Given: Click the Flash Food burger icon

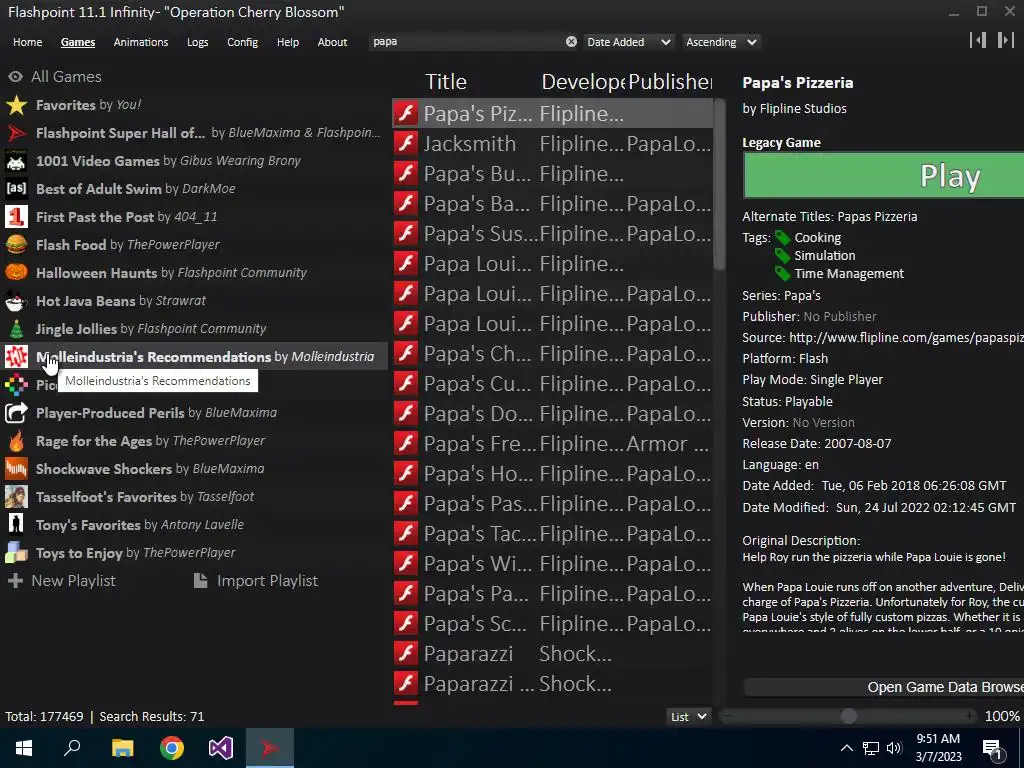Looking at the screenshot, I should [x=16, y=245].
